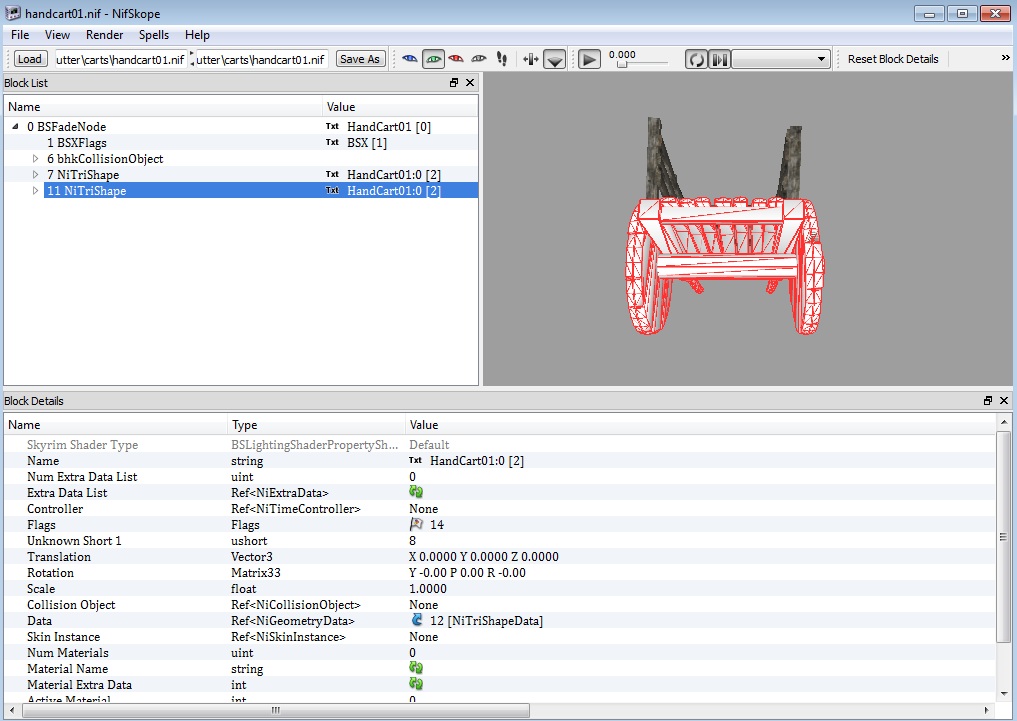1017x721 pixels.
Task: Show hidden toolbar items via double chevron
Action: coord(1005,58)
